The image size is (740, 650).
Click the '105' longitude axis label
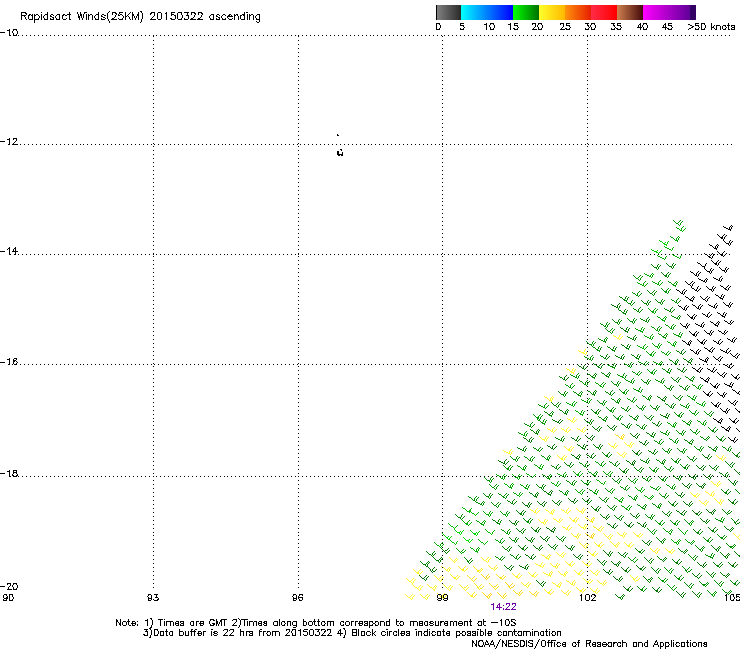[x=732, y=598]
